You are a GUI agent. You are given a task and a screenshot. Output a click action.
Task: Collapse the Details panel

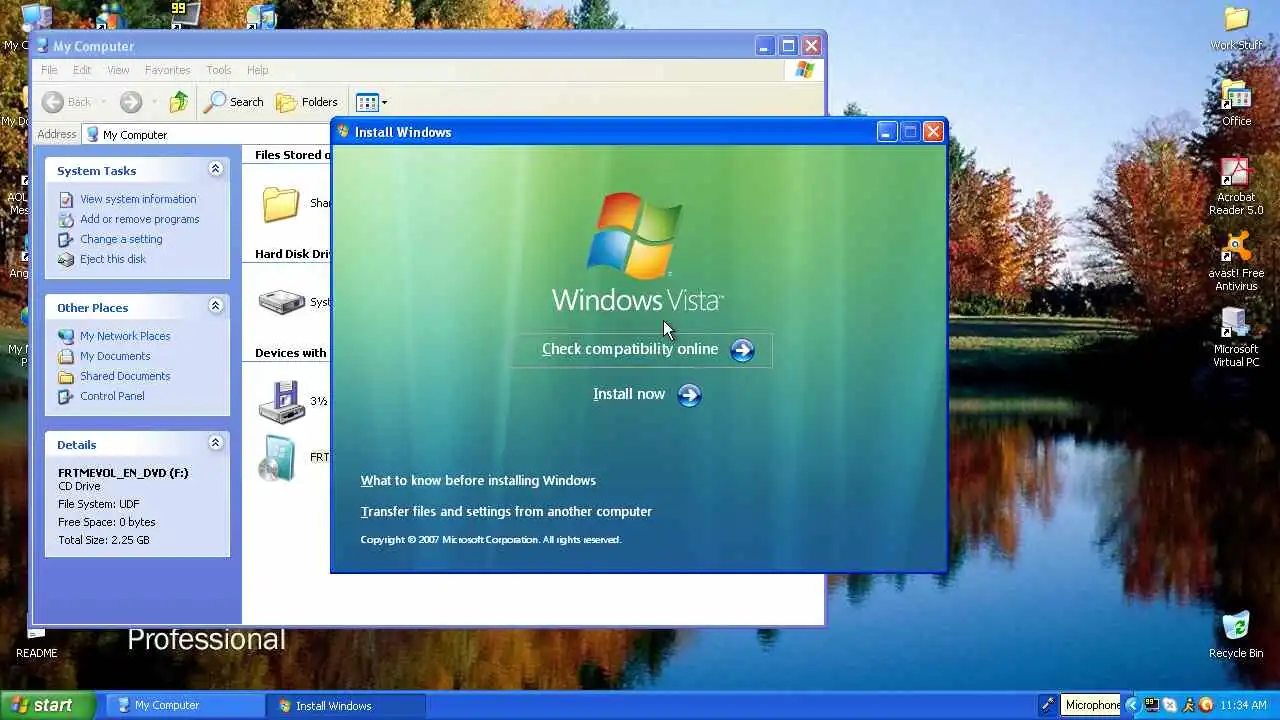[x=215, y=443]
